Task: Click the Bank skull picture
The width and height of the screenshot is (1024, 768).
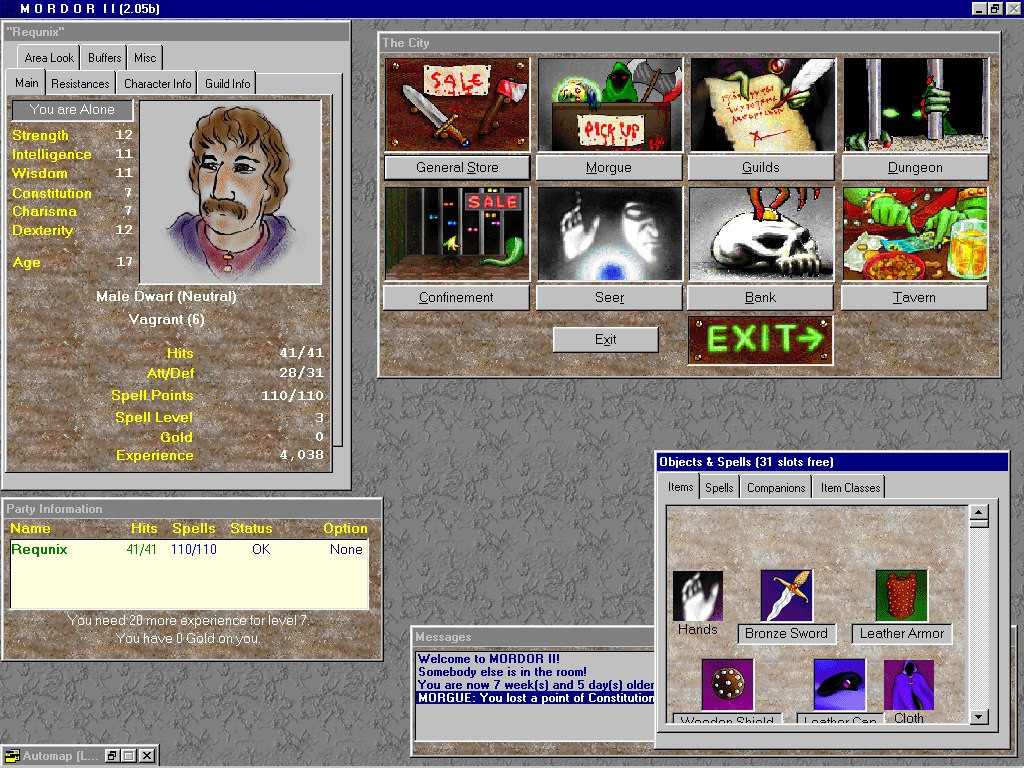Action: pos(761,234)
